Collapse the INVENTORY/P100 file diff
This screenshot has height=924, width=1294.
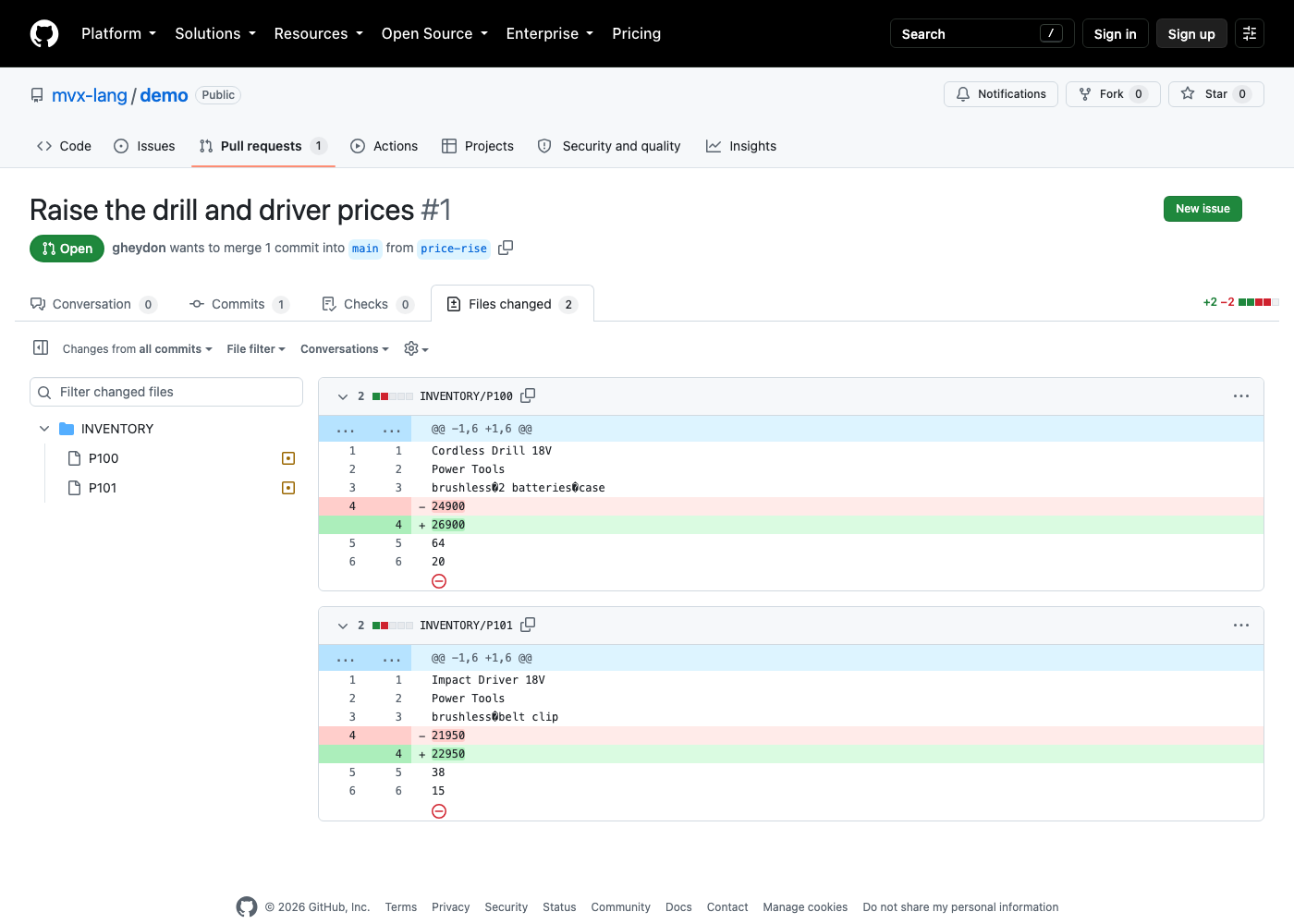(343, 395)
